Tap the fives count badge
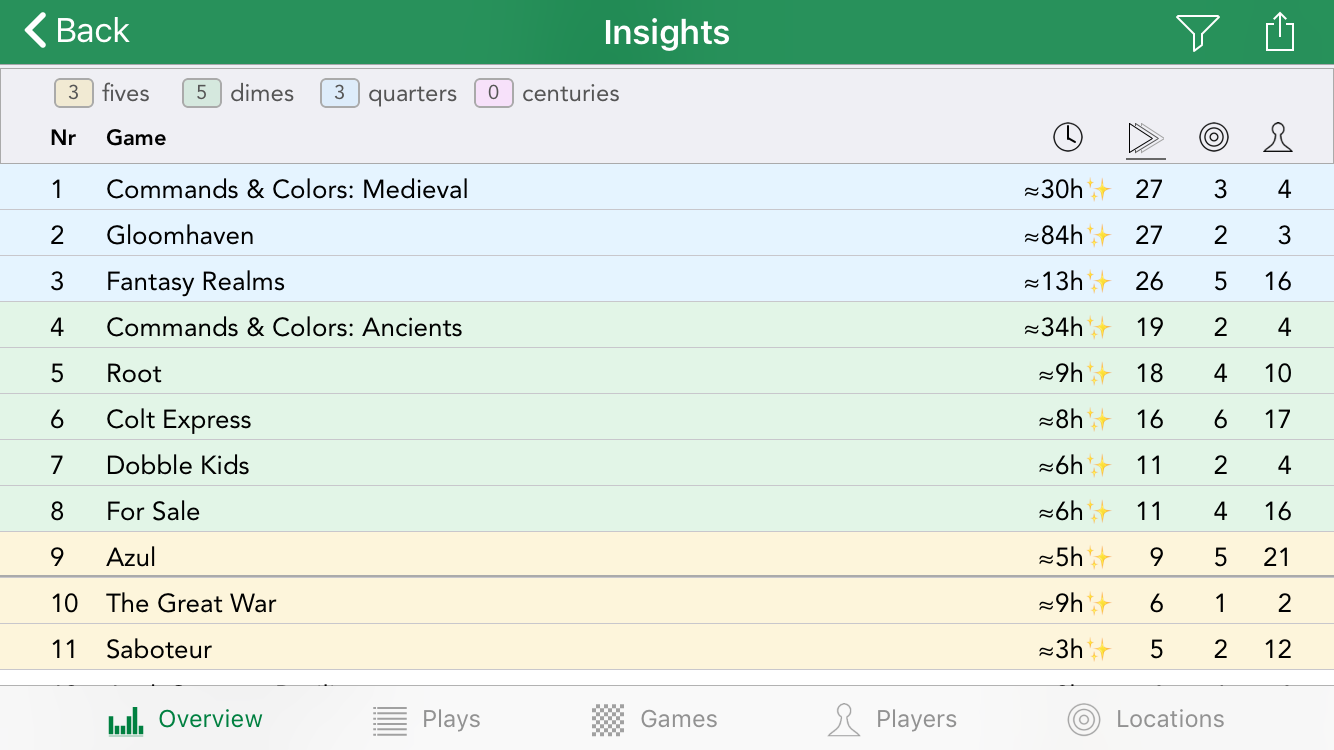The width and height of the screenshot is (1334, 750). tap(73, 93)
